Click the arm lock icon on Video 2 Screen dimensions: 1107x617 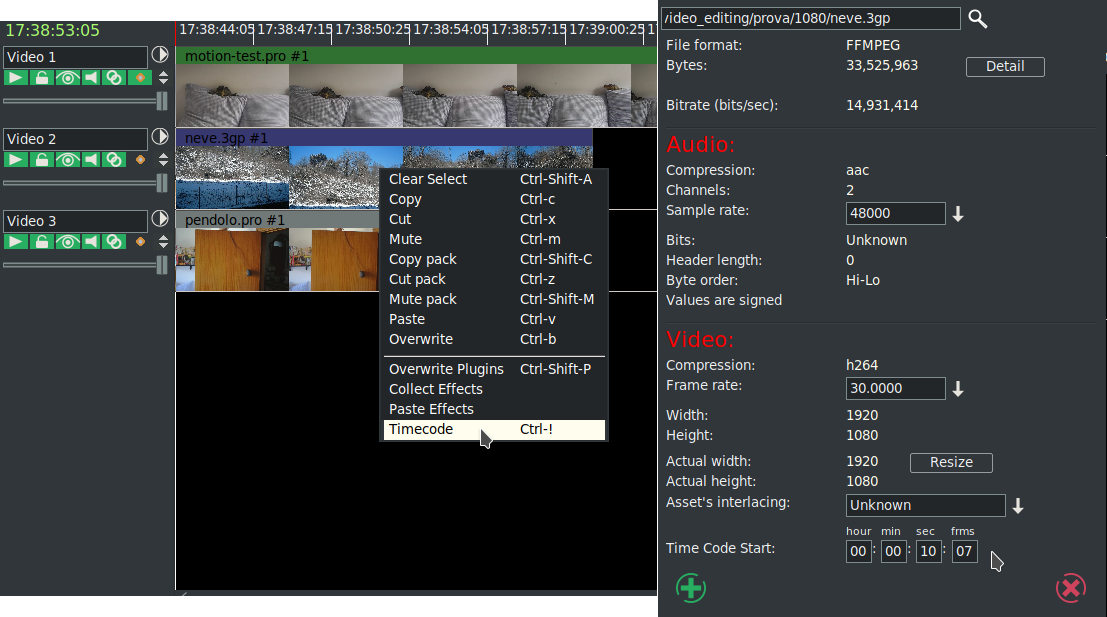tap(41, 158)
